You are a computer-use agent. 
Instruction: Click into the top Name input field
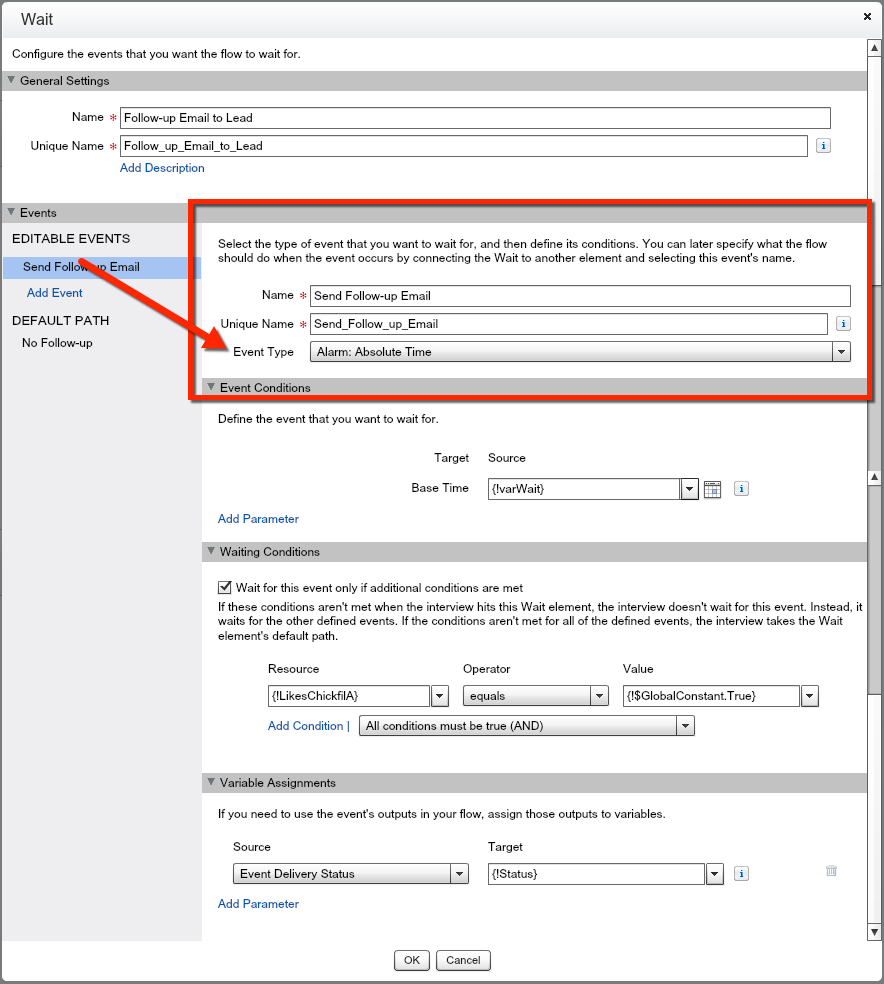coord(475,118)
